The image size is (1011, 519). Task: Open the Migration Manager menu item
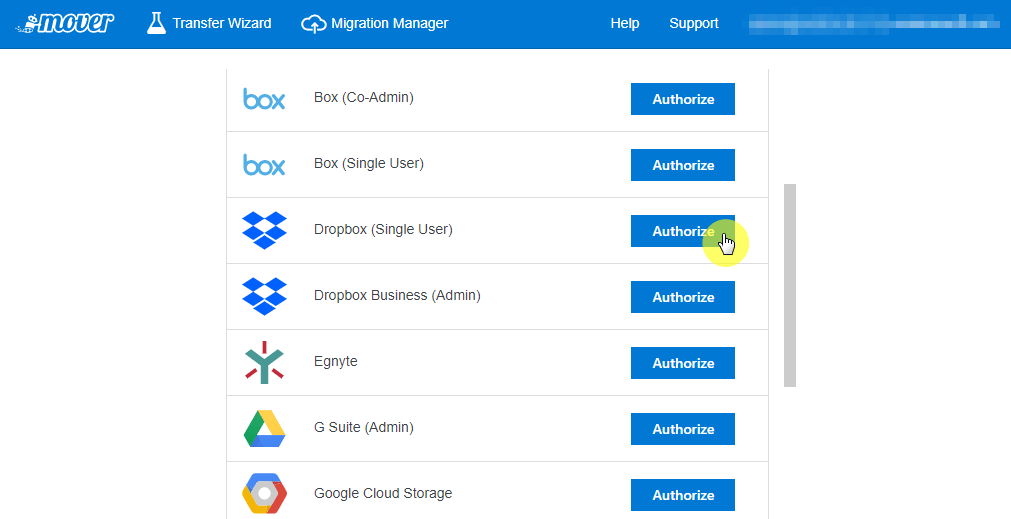375,24
